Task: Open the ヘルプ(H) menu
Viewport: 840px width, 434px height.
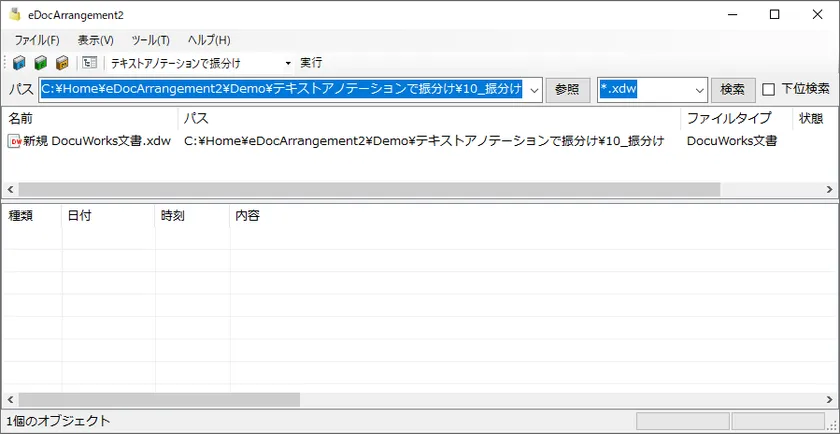Action: coord(209,40)
